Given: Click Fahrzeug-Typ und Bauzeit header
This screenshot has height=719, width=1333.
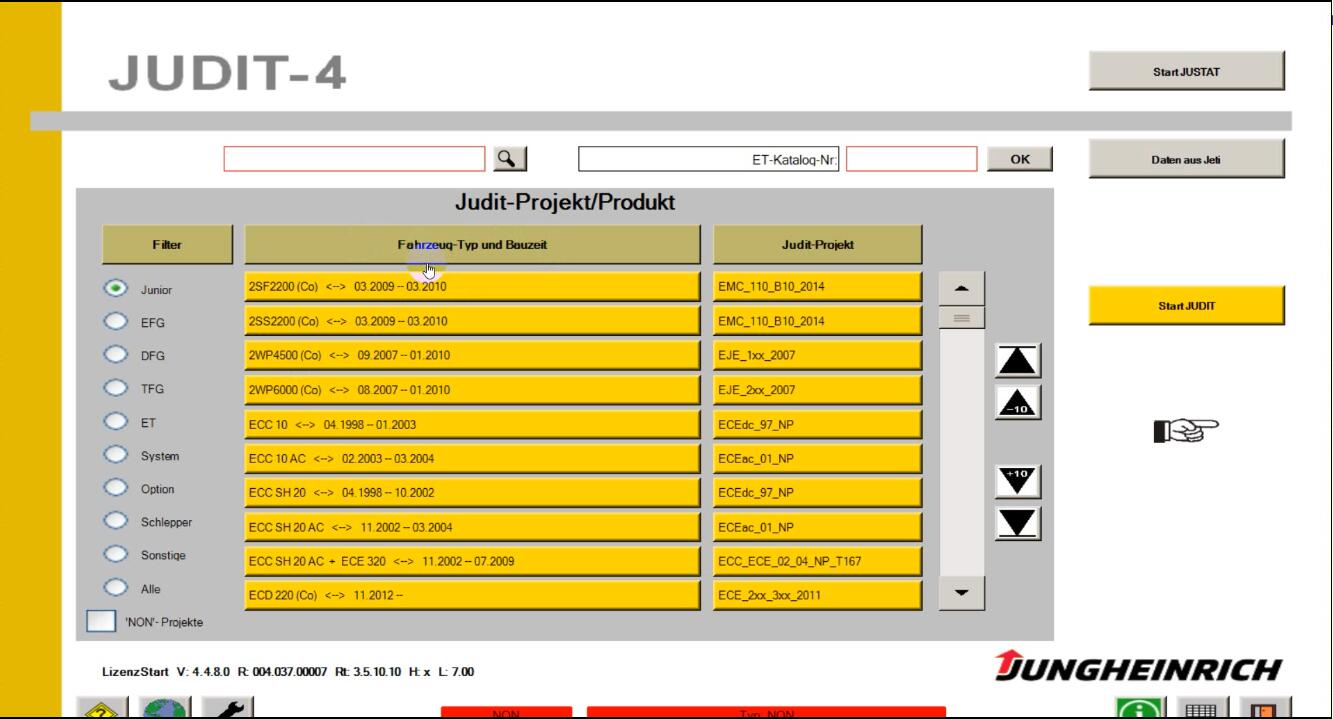Looking at the screenshot, I should click(472, 244).
